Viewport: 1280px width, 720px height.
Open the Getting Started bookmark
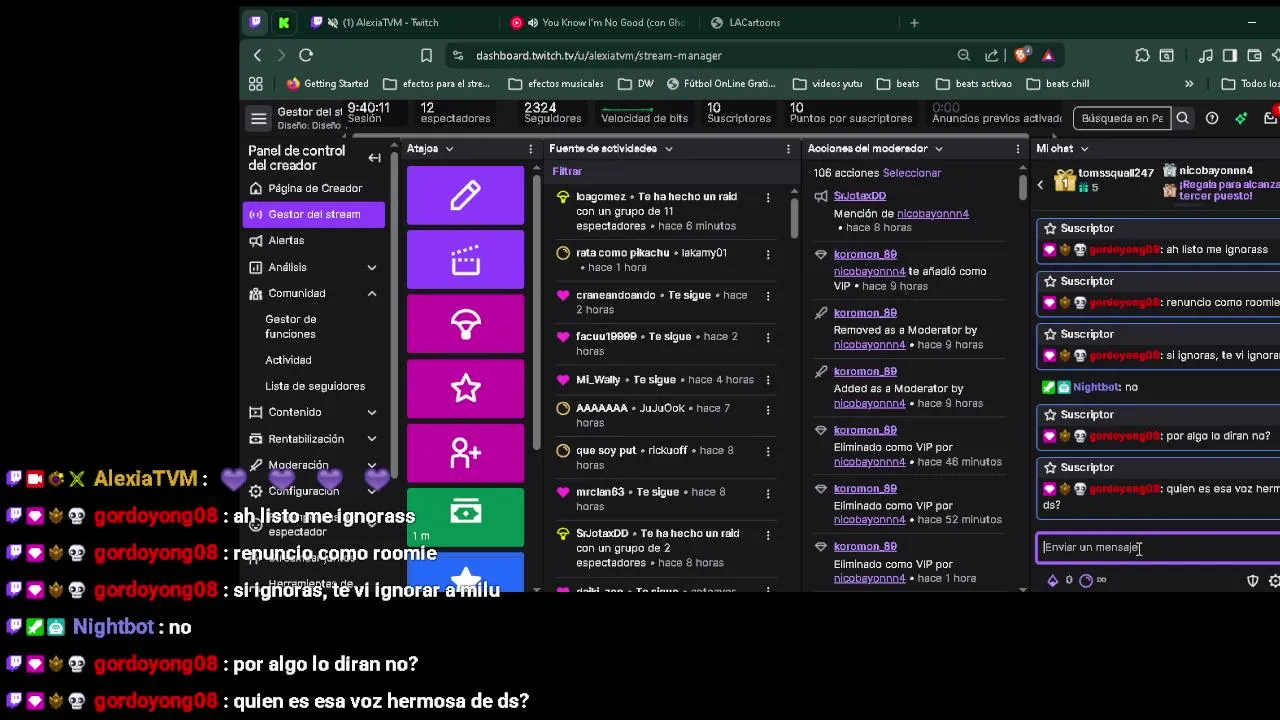pos(327,84)
